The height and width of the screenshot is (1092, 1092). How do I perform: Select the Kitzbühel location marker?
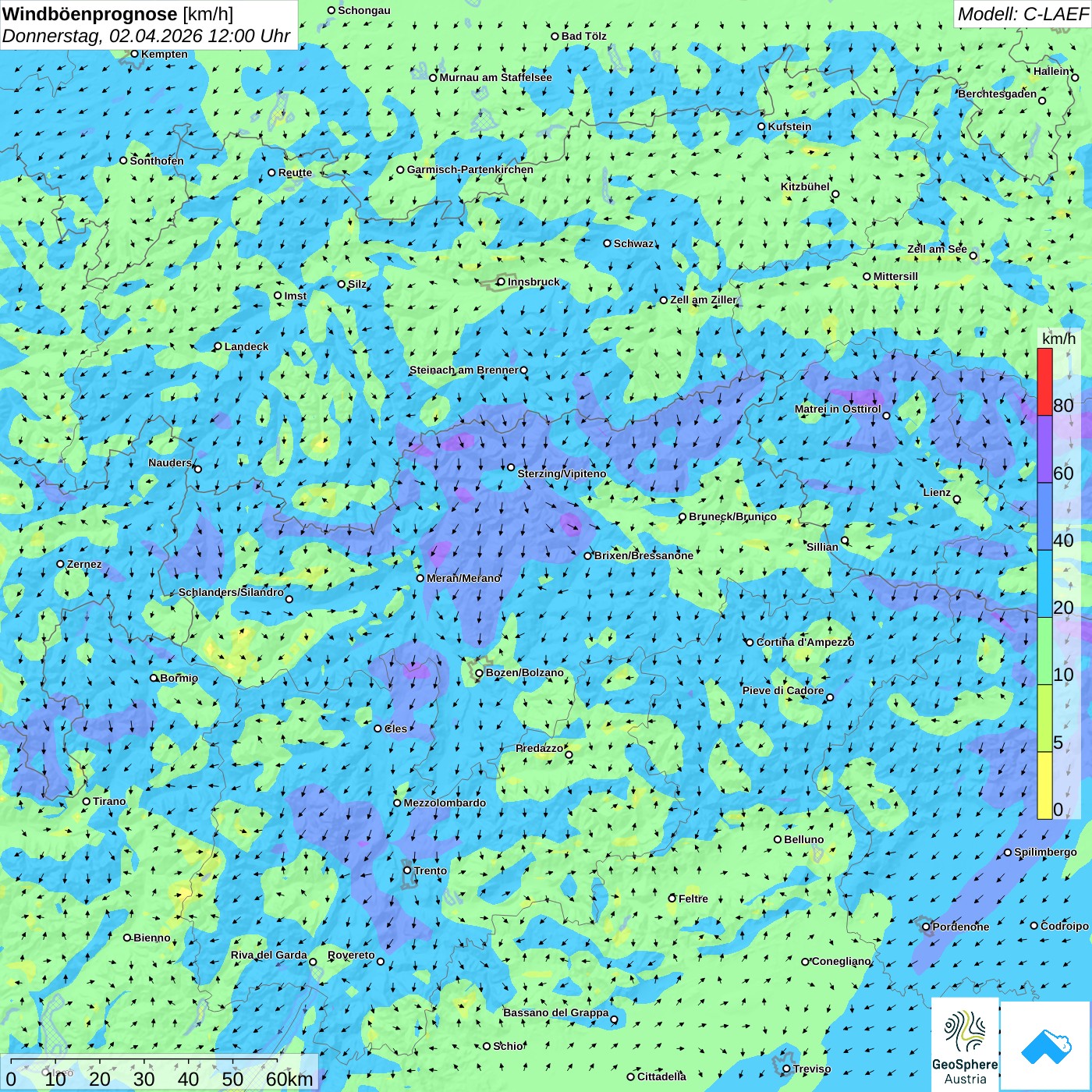point(835,194)
